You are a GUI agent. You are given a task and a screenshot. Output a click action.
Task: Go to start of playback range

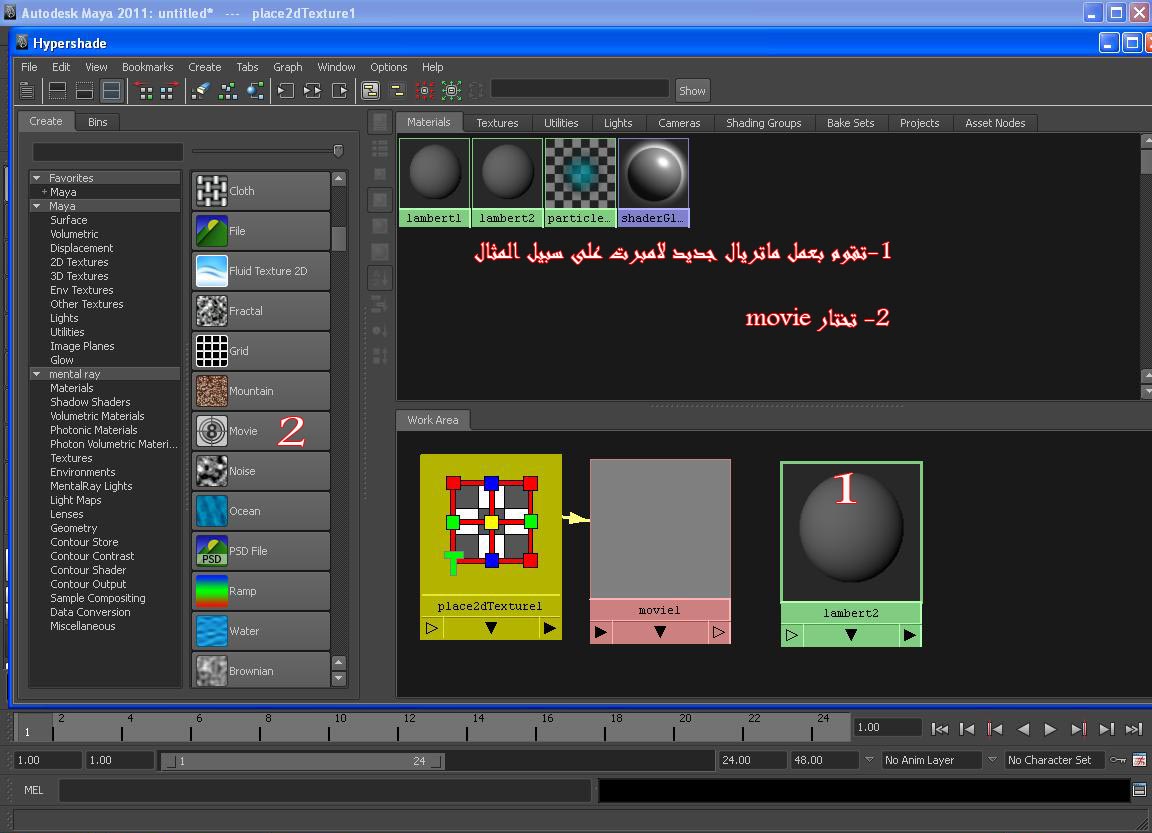[939, 729]
